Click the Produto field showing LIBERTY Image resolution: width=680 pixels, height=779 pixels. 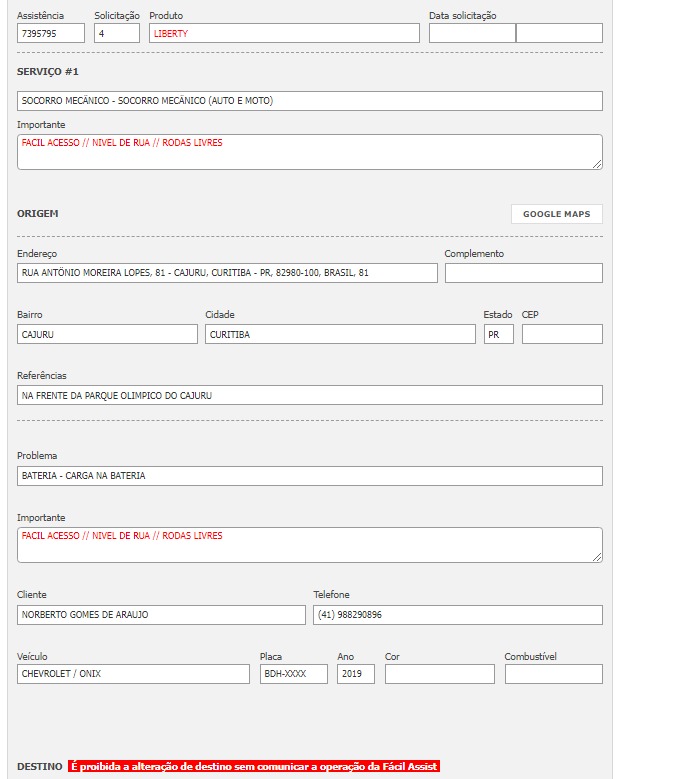tap(284, 33)
